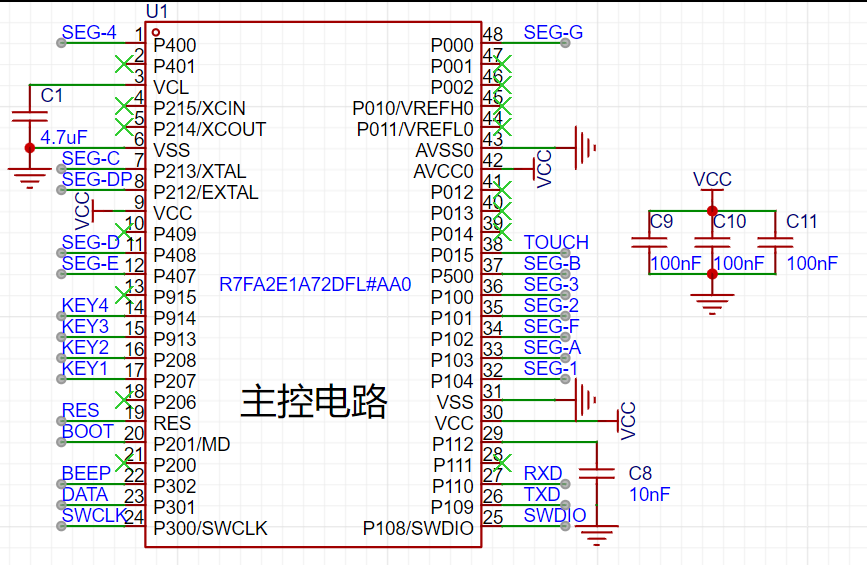The height and width of the screenshot is (565, 867).
Task: Click the BEEP net label
Action: (x=86, y=474)
